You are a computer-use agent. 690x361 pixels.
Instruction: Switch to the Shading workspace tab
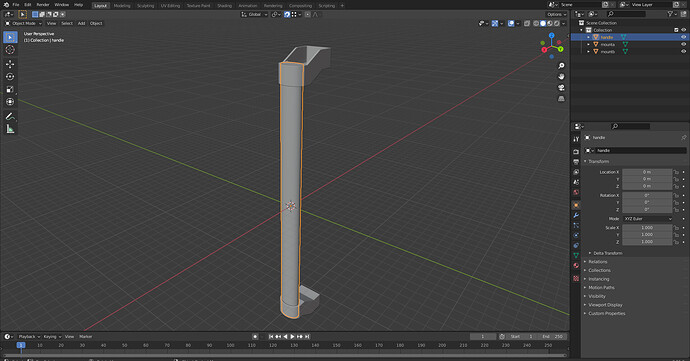[x=224, y=6]
